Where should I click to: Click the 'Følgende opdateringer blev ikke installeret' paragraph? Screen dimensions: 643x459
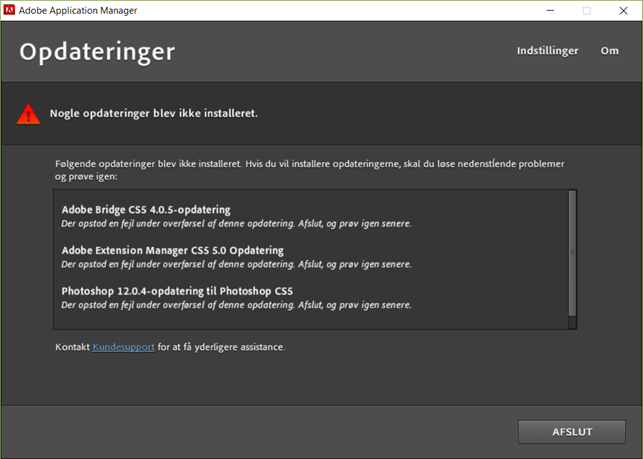coord(310,170)
